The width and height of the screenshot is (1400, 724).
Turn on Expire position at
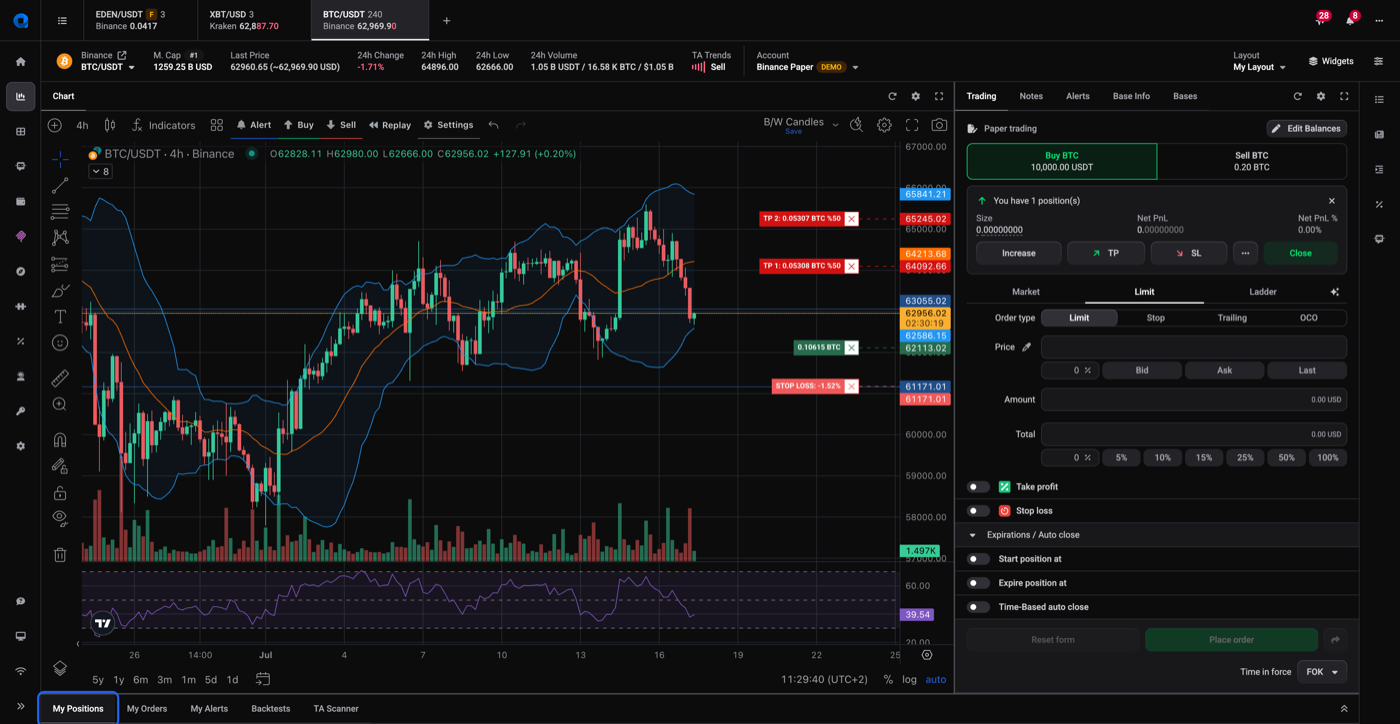978,583
